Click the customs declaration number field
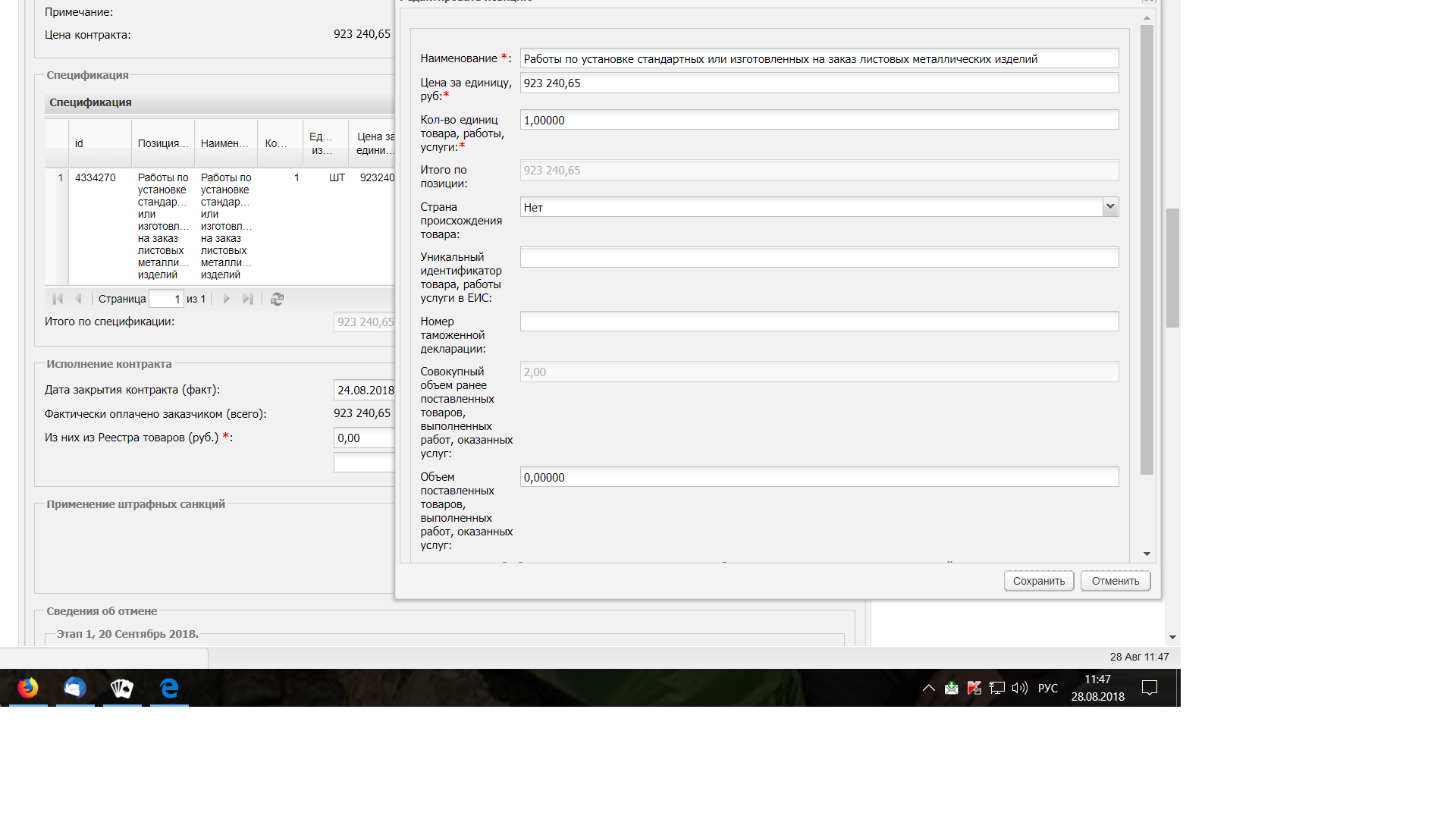Viewport: 1456px width, 819px height. 819,322
